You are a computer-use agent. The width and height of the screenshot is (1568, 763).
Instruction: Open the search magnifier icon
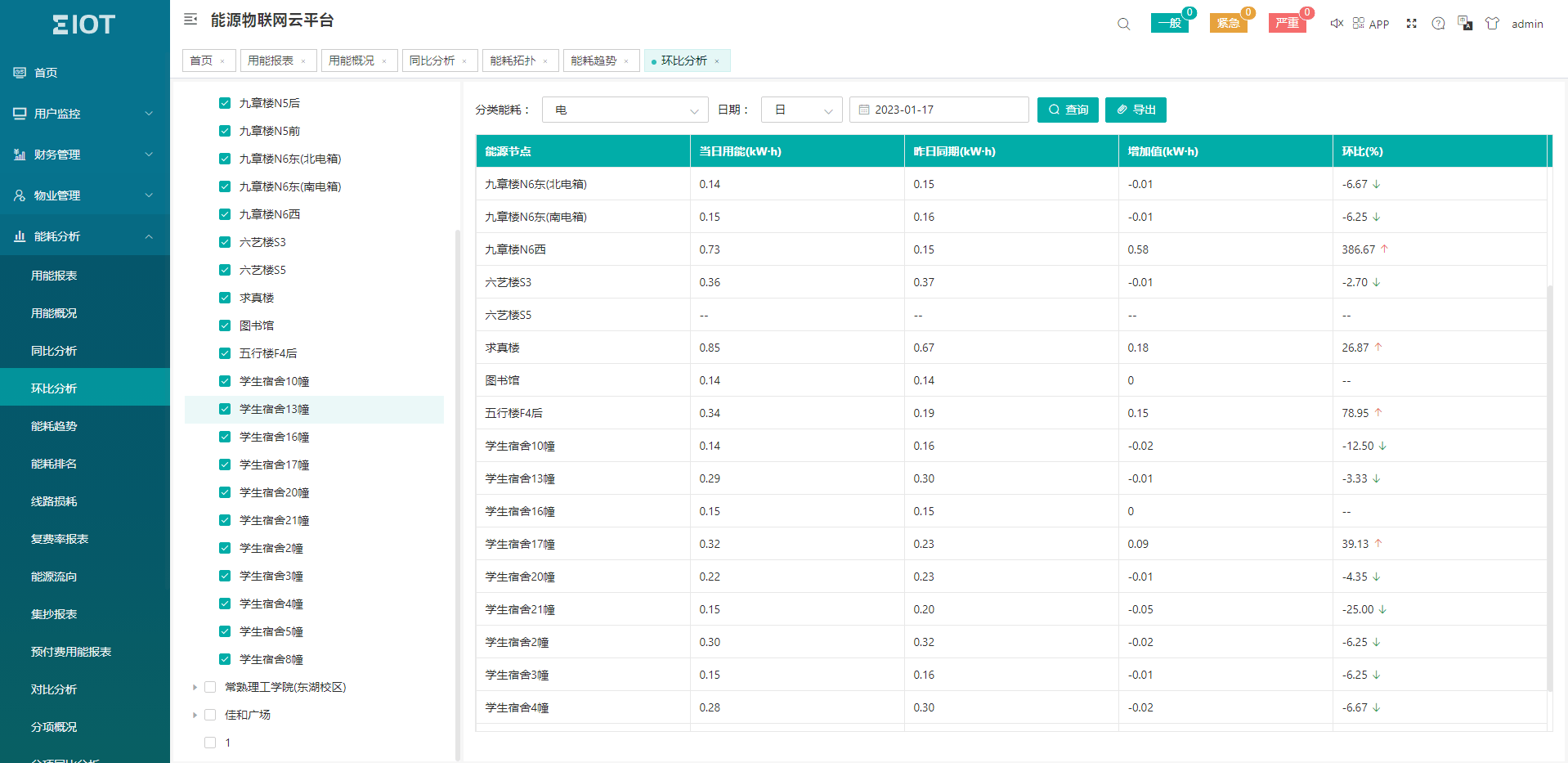1124,24
